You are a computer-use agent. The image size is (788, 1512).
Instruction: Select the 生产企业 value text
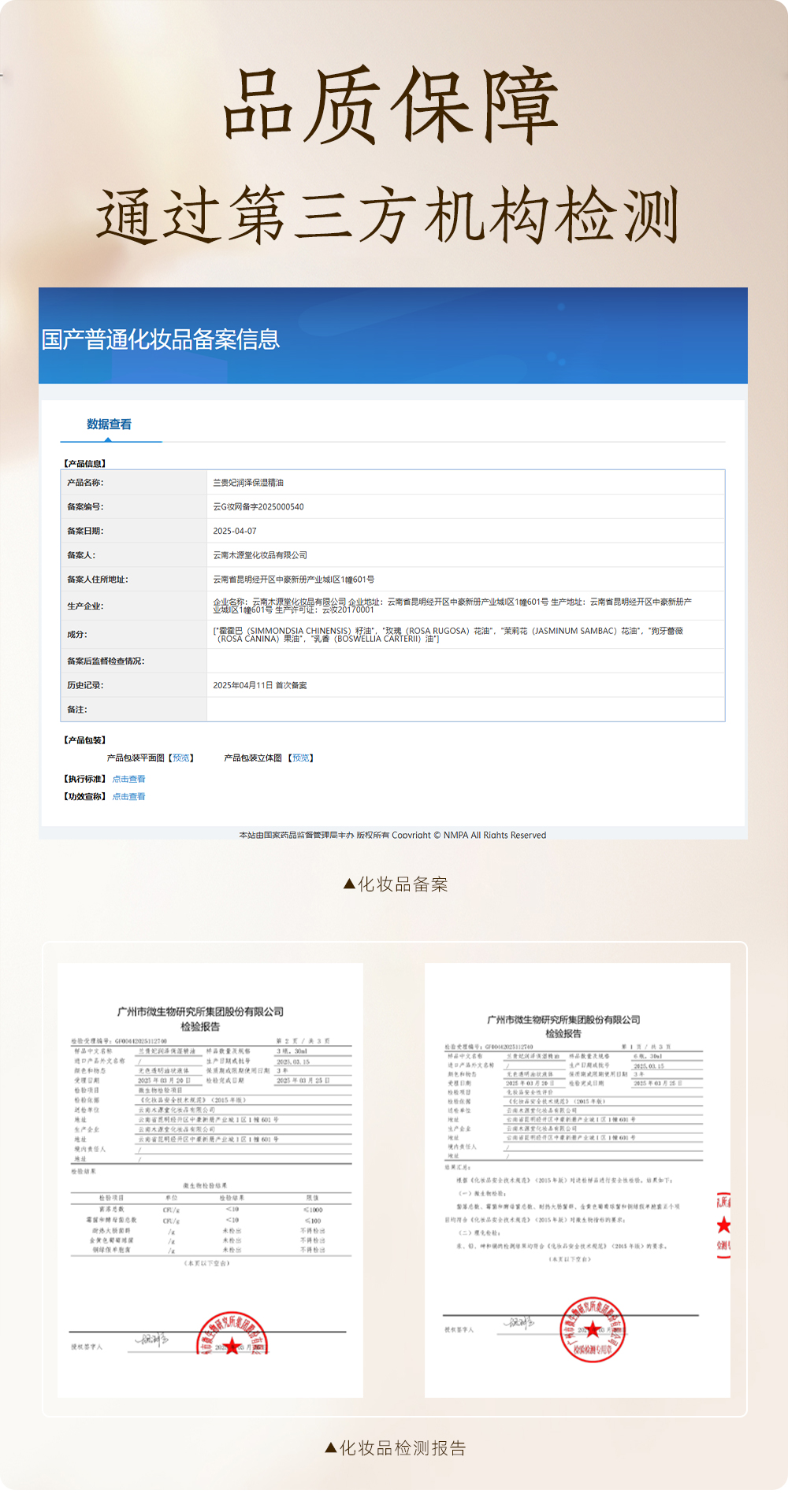pyautogui.click(x=453, y=606)
